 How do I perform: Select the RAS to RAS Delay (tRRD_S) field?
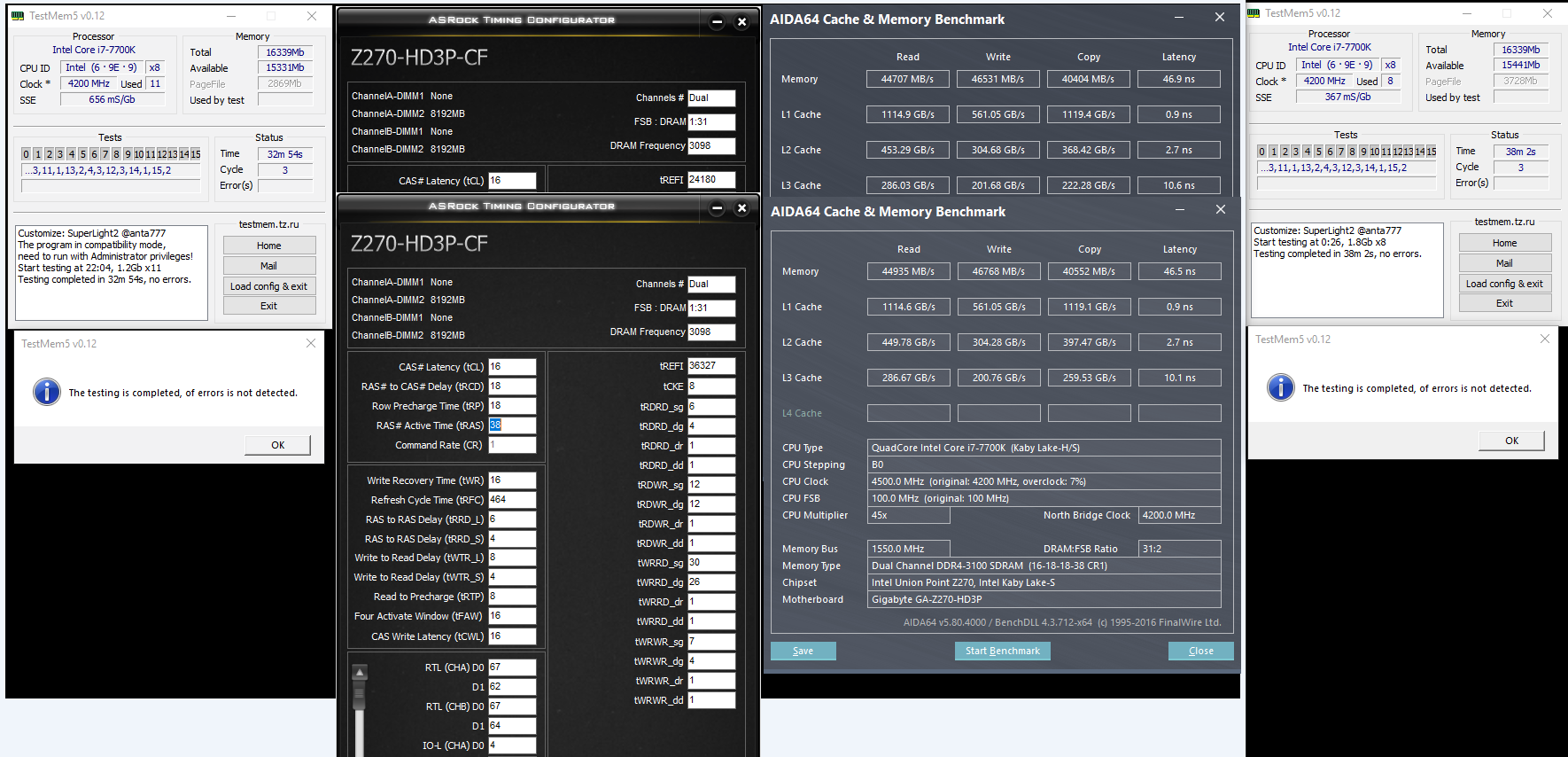(x=512, y=539)
